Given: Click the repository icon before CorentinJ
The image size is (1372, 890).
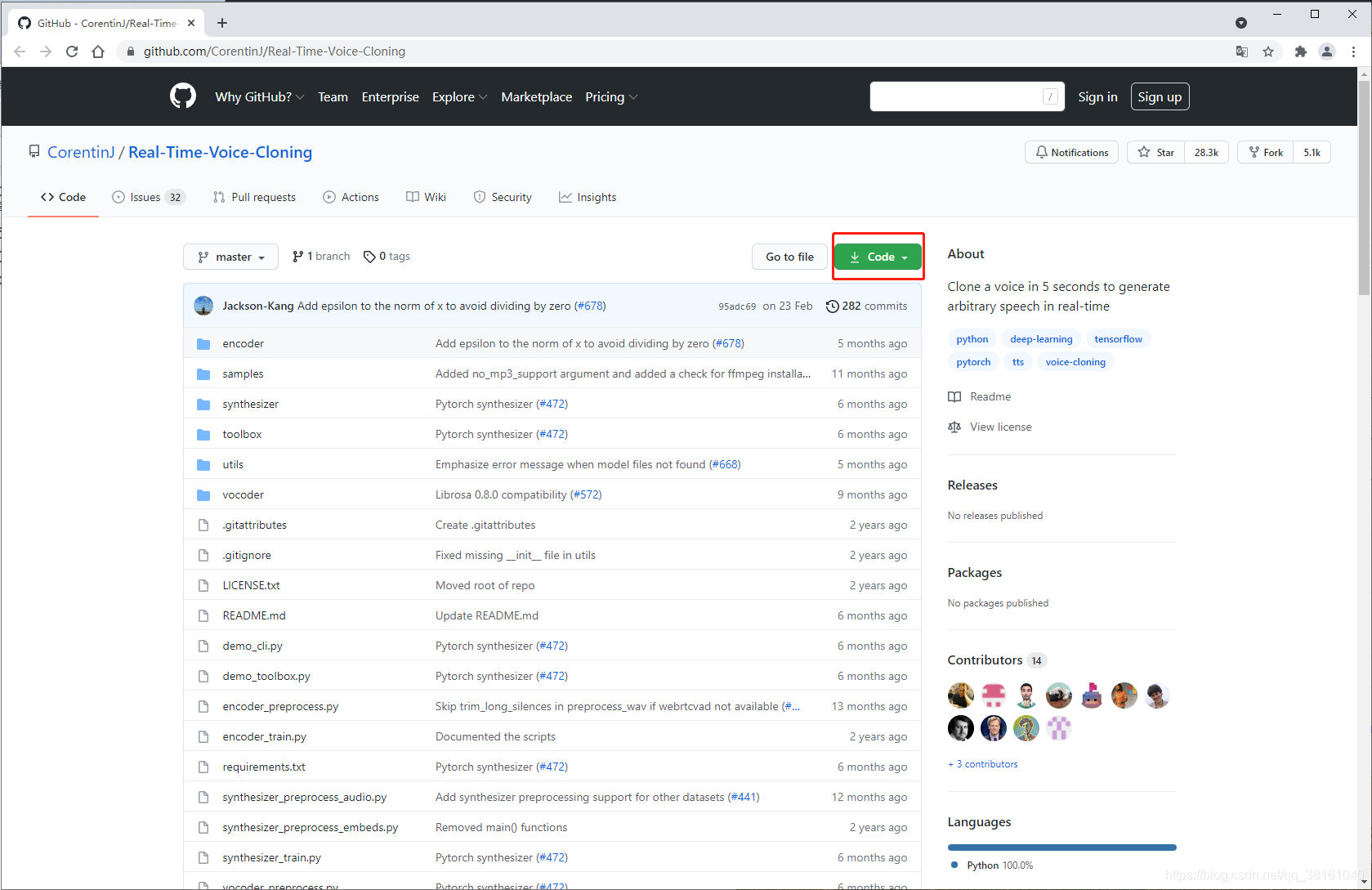Looking at the screenshot, I should (x=34, y=151).
